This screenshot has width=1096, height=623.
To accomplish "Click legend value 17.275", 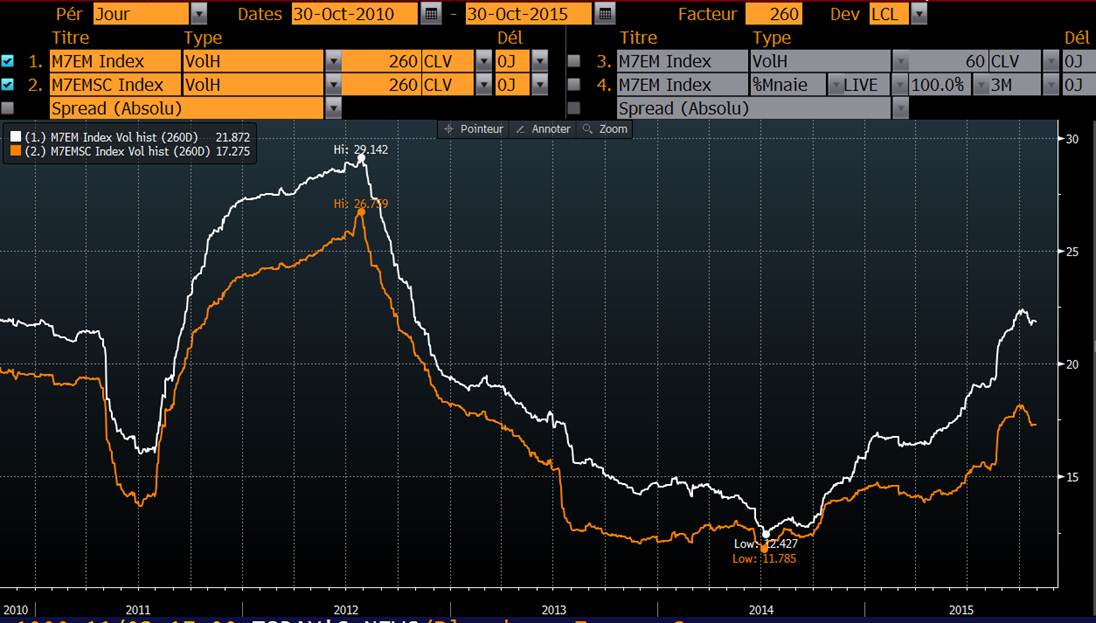I will click(x=233, y=151).
